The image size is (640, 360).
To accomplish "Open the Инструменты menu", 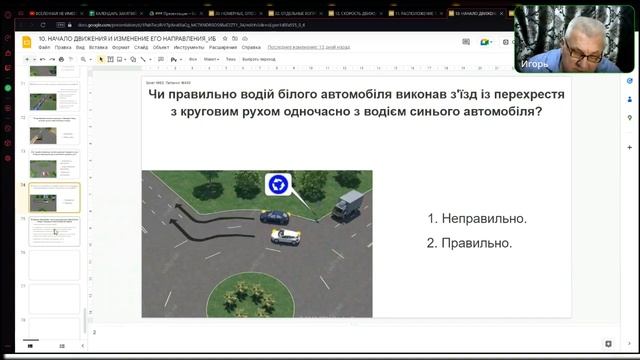I will click(x=189, y=47).
